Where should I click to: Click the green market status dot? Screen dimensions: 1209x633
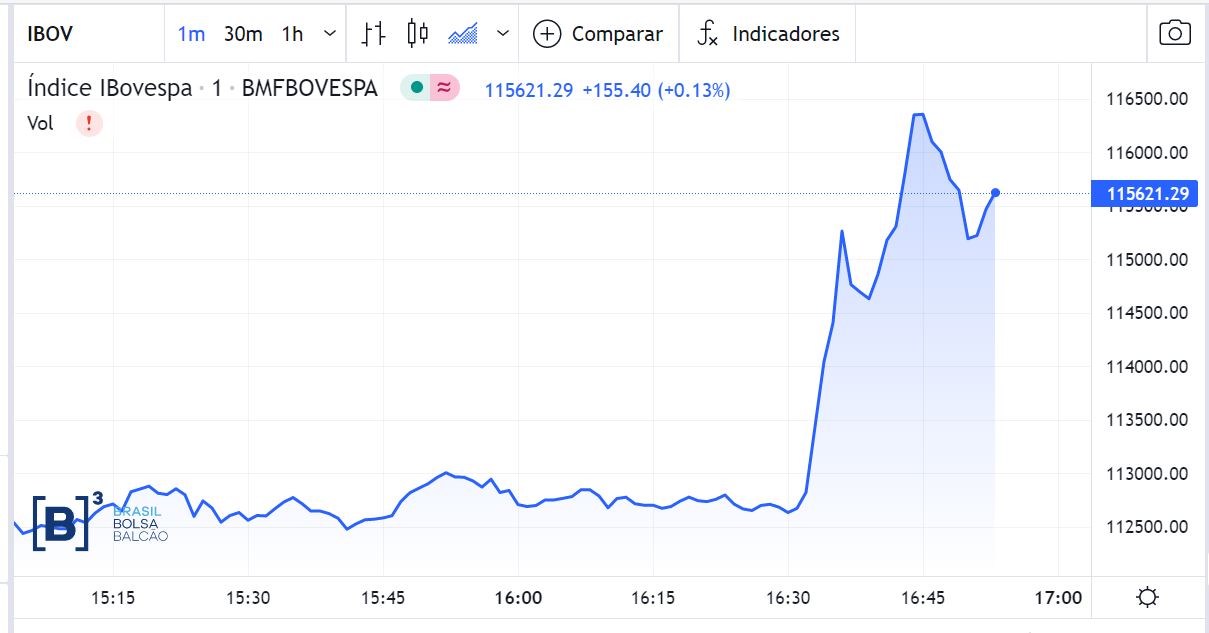(416, 88)
